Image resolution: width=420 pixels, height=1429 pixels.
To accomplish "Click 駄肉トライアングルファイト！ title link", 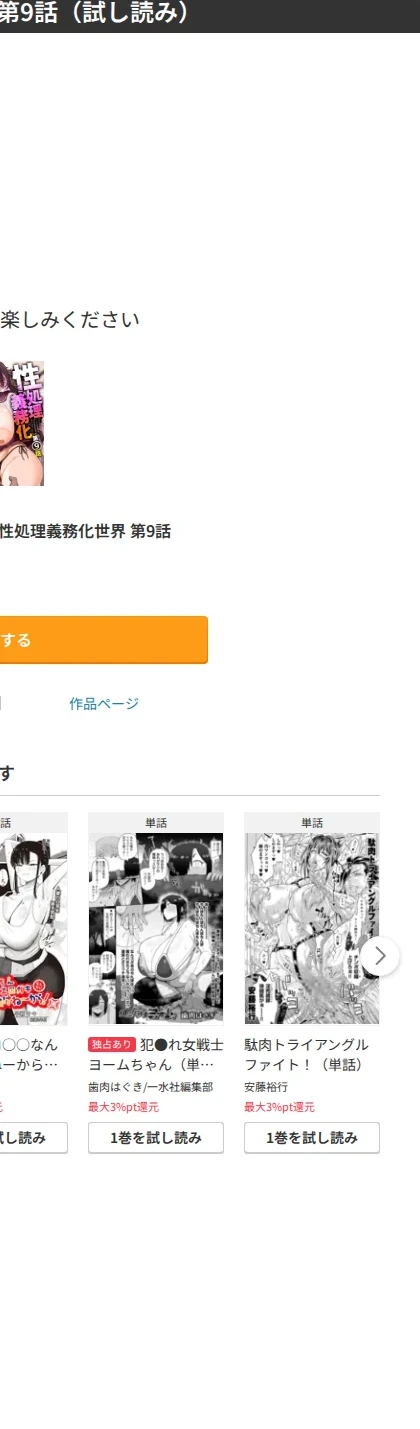I will [x=307, y=1055].
